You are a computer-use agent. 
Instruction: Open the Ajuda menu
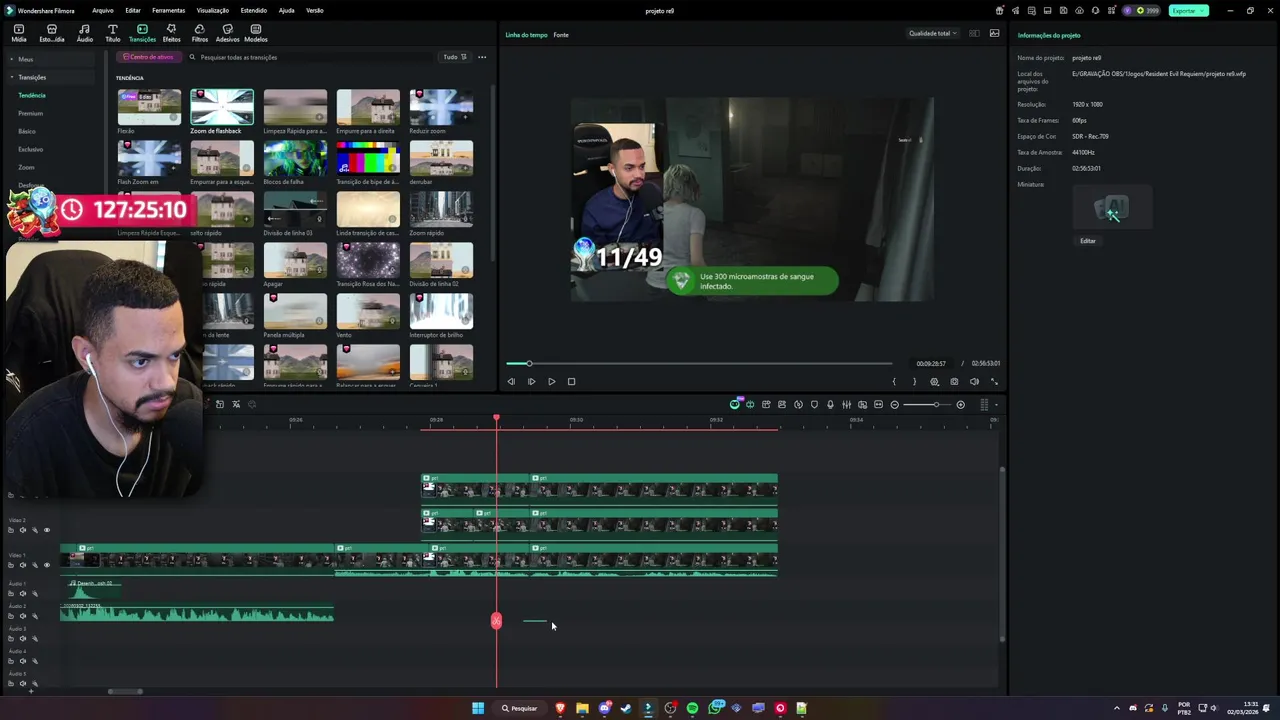(286, 10)
